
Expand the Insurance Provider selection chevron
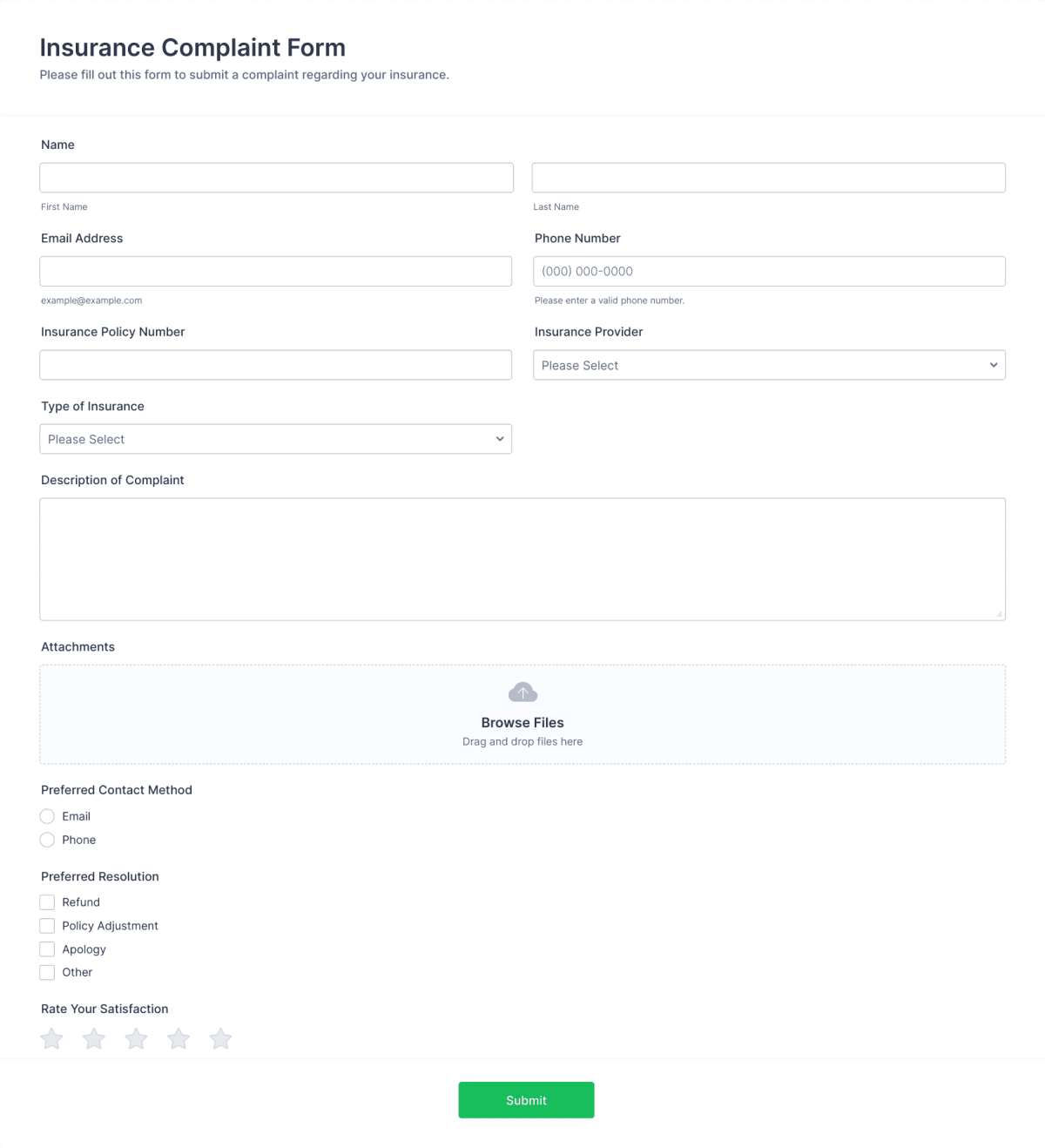click(994, 365)
